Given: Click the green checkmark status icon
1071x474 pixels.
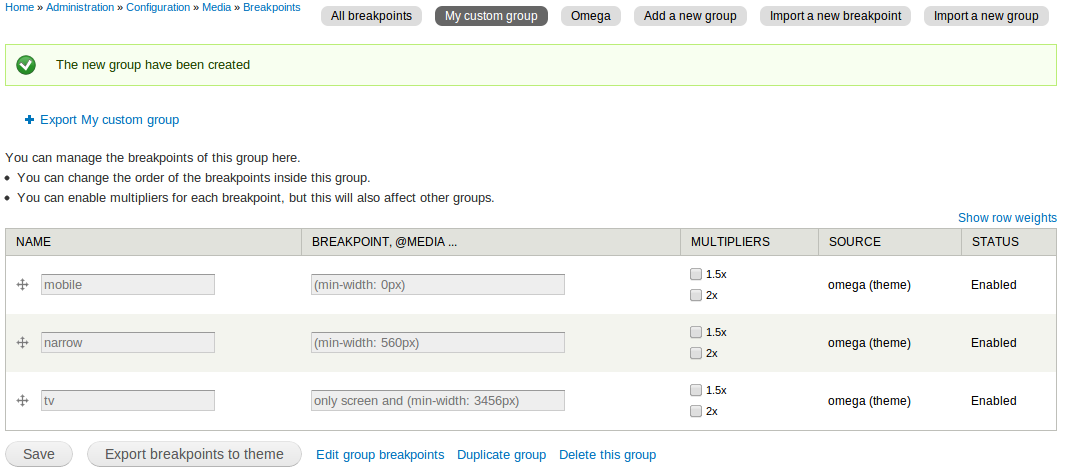Looking at the screenshot, I should click(26, 65).
